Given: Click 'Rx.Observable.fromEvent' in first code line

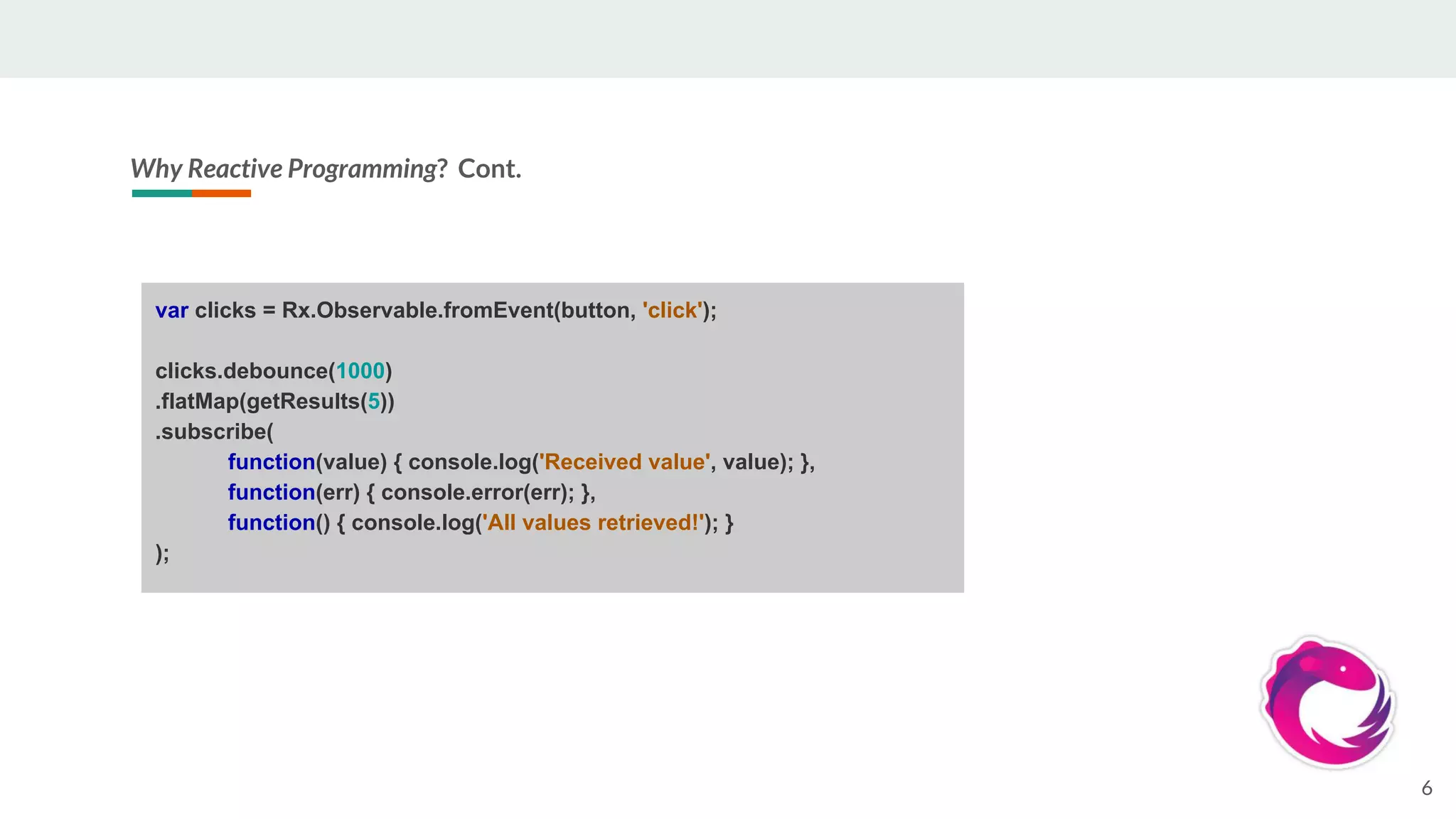Looking at the screenshot, I should click(x=417, y=311).
